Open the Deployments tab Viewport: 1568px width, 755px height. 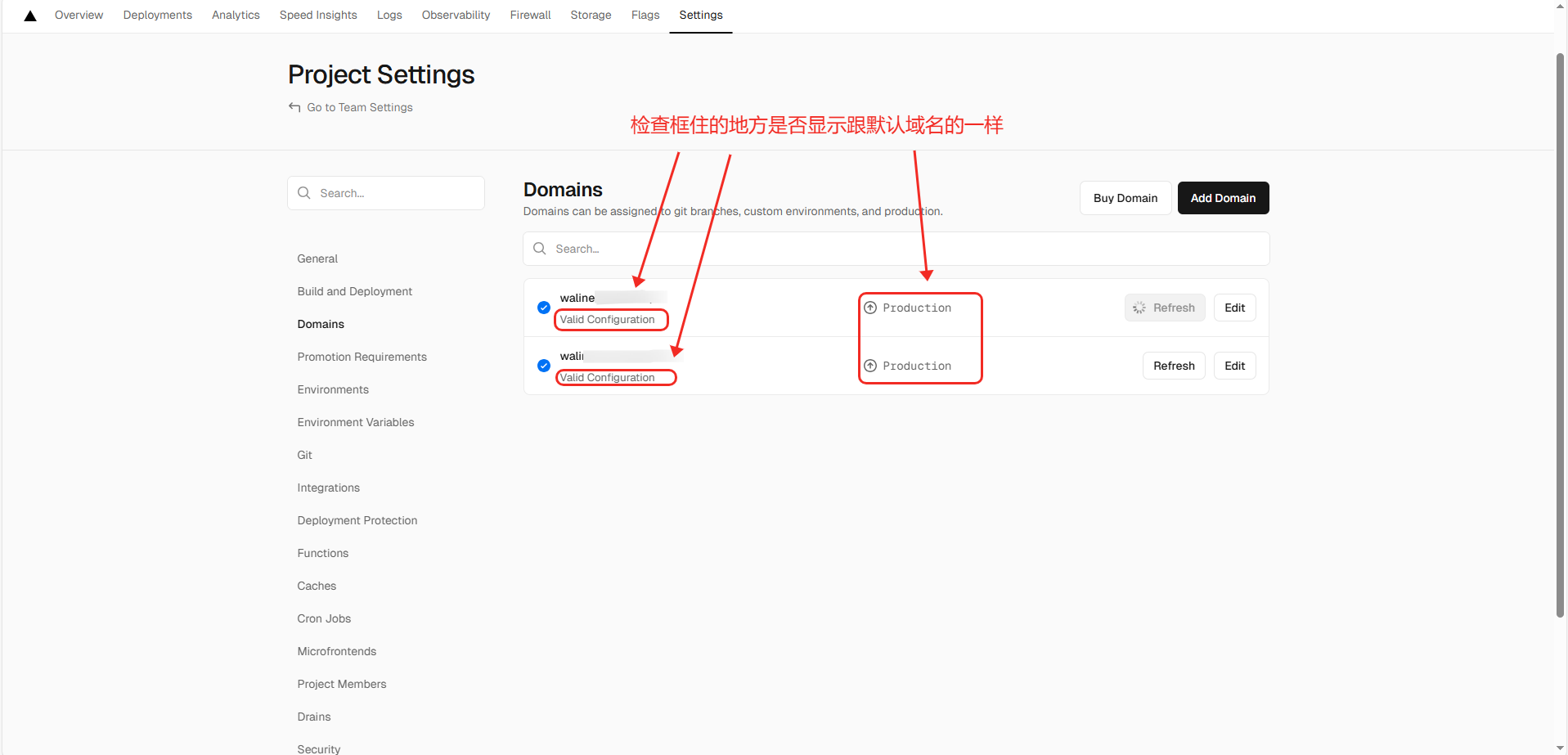157,15
